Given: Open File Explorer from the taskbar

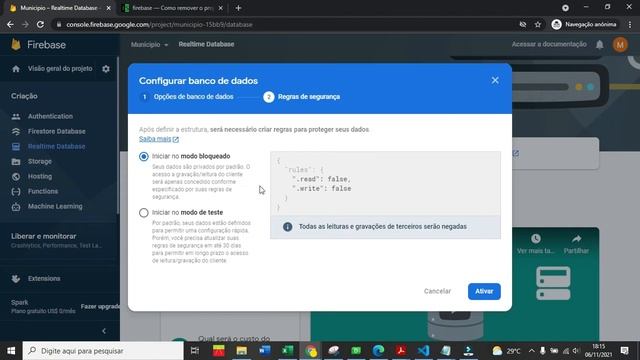Looking at the screenshot, I should pyautogui.click(x=242, y=351).
